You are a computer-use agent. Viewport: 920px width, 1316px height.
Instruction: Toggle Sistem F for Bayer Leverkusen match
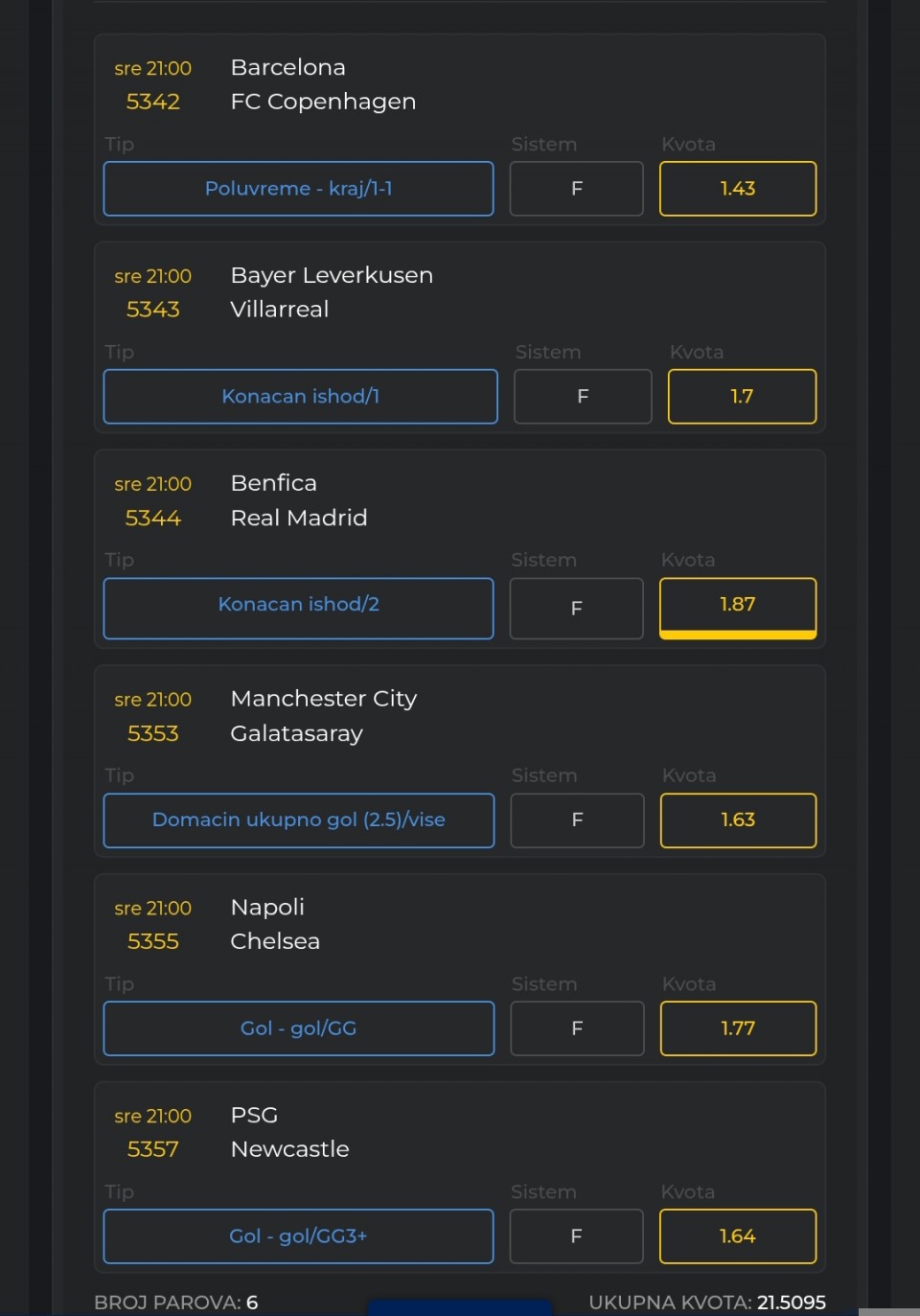tap(583, 397)
